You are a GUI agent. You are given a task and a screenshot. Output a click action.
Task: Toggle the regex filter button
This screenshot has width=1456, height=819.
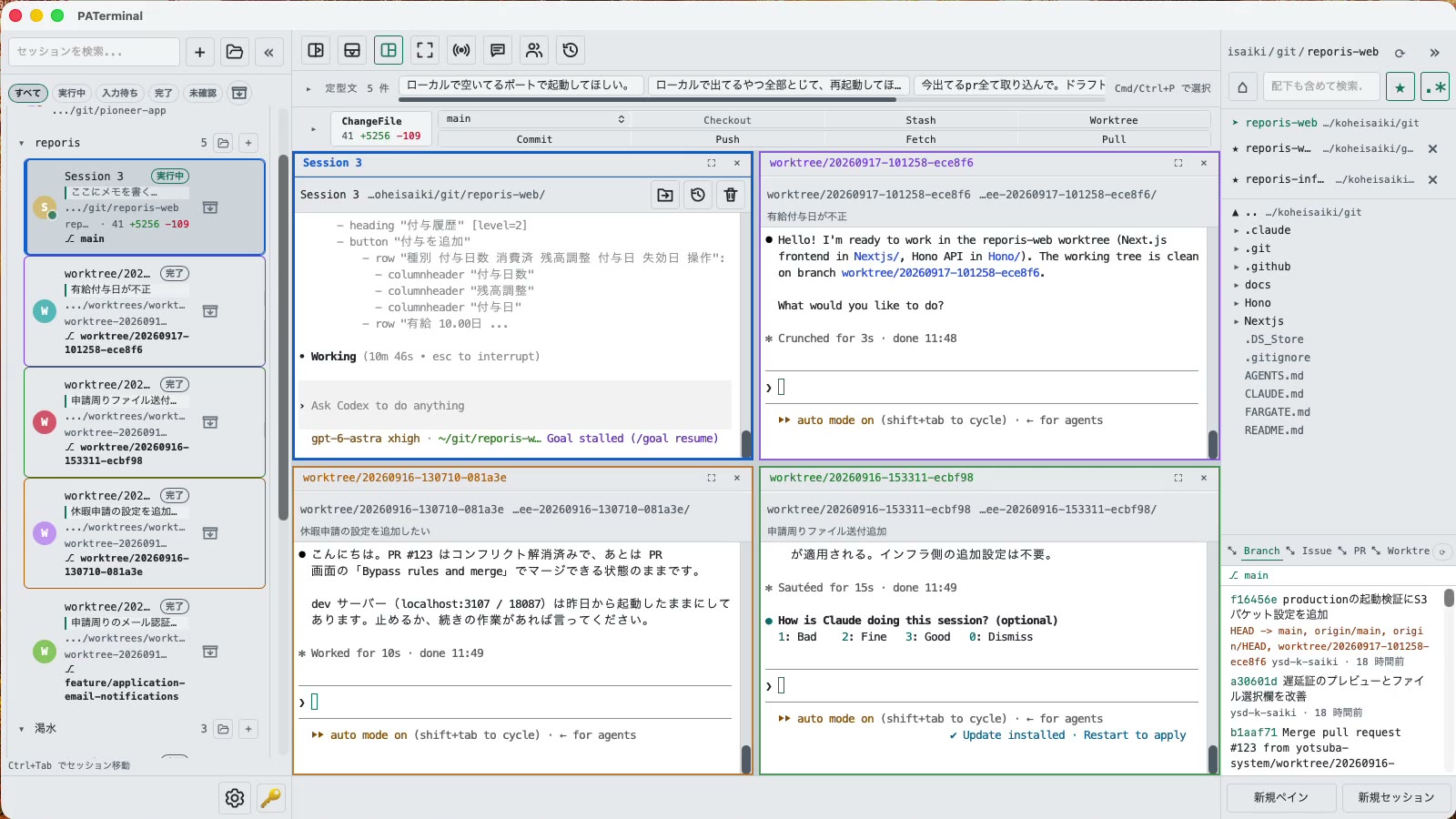click(x=1435, y=86)
